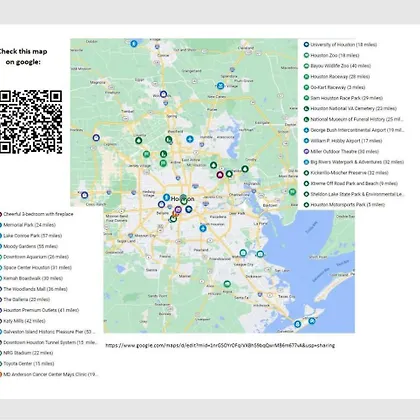This screenshot has height=420, width=420.
Task: Click NRG Stadium (22 miles) legend item
Action: click(x=27, y=353)
